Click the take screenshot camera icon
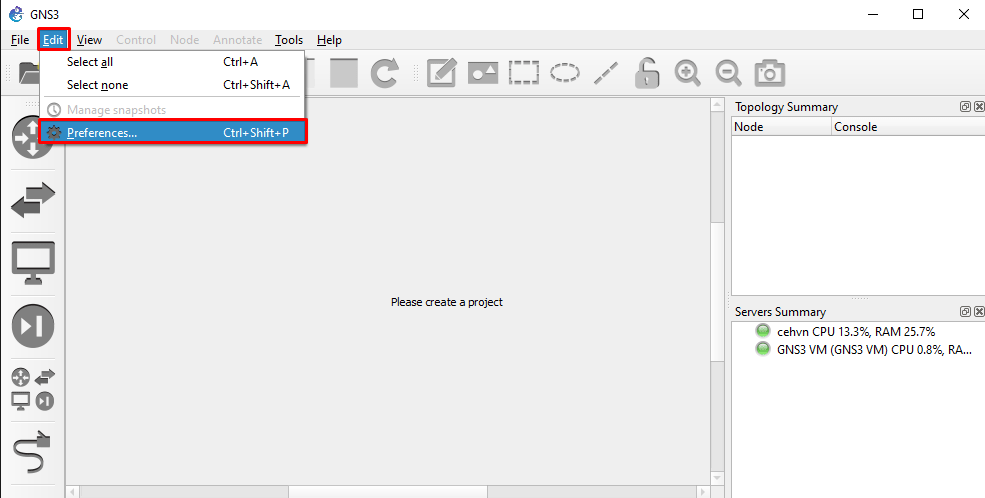The width and height of the screenshot is (985, 498). [x=770, y=73]
